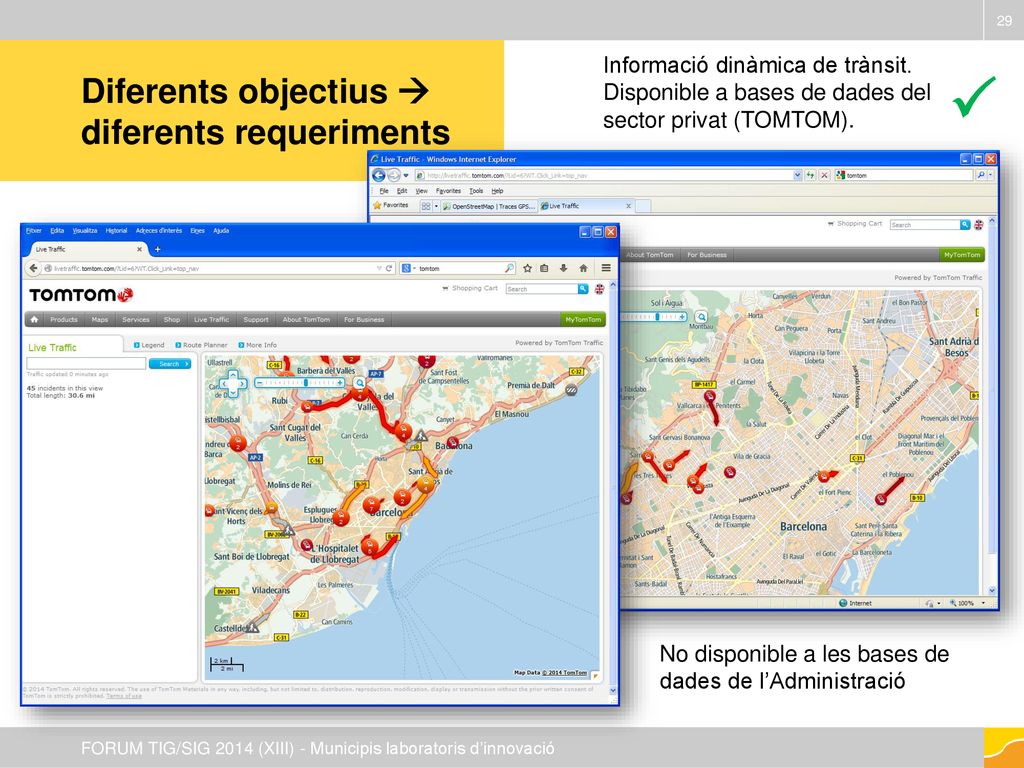Image resolution: width=1024 pixels, height=768 pixels.
Task: Open the Maps navigation item
Action: [x=100, y=319]
